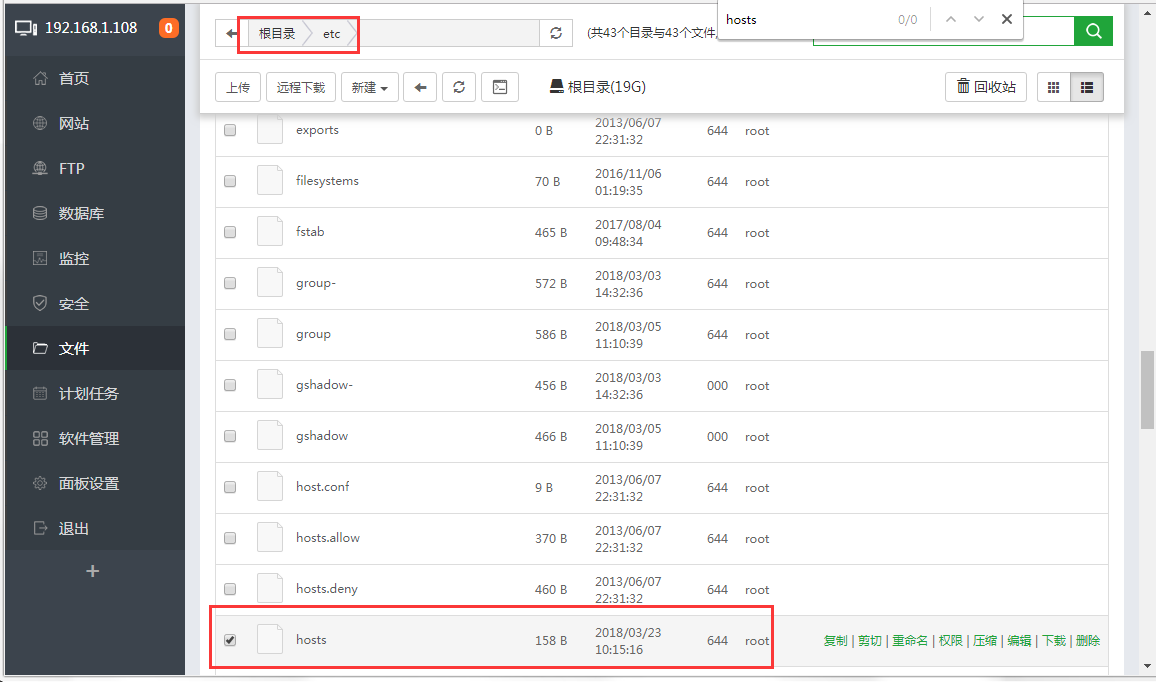Open the 首页 home page
Image resolution: width=1156 pixels, height=682 pixels.
point(74,78)
